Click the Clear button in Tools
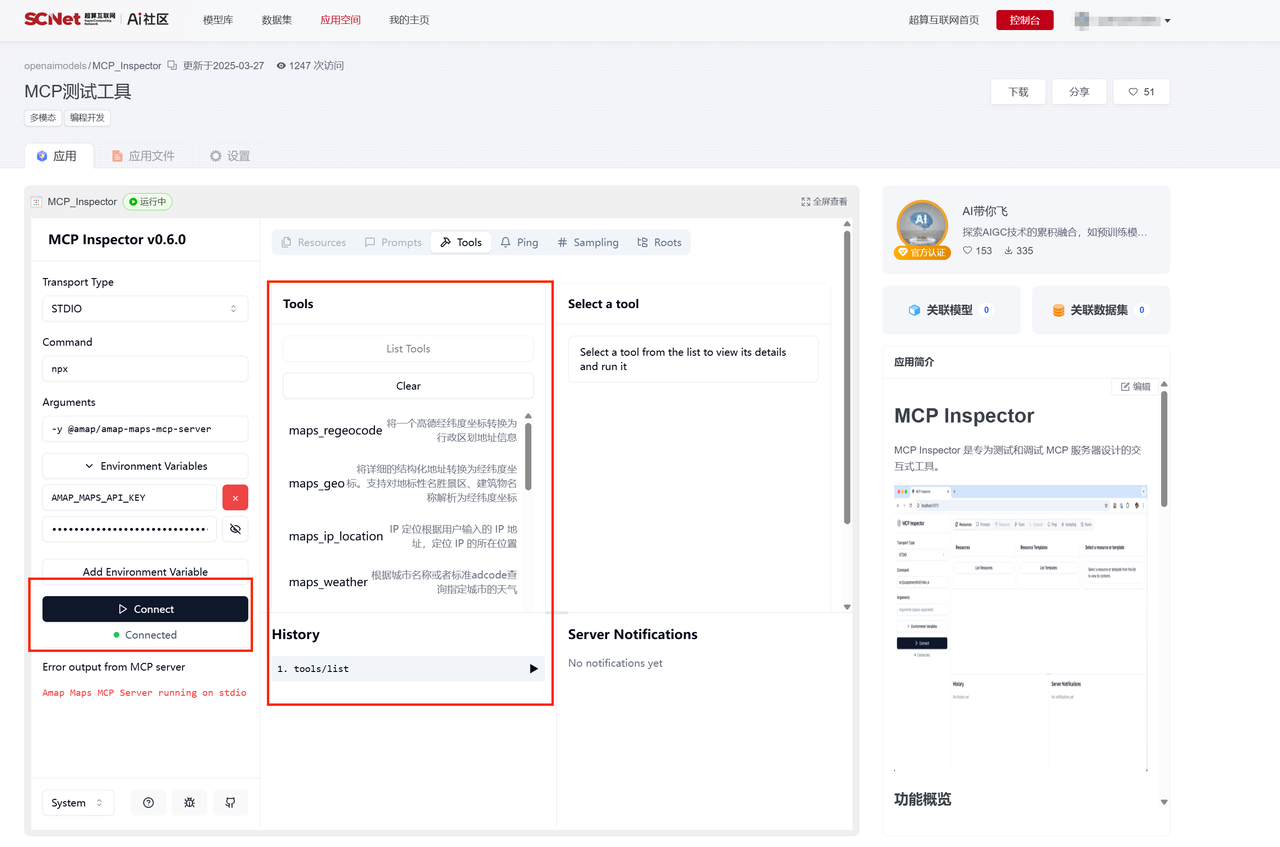 [408, 386]
